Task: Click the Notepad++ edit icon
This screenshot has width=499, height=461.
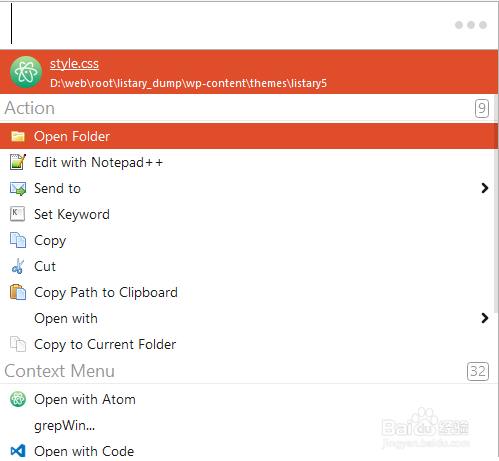Action: tap(18, 162)
